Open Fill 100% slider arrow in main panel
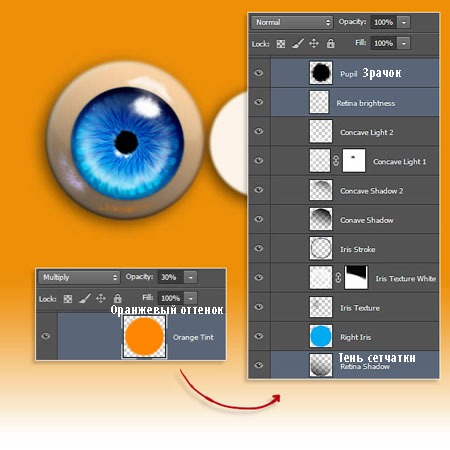This screenshot has height=450, width=450. click(404, 43)
